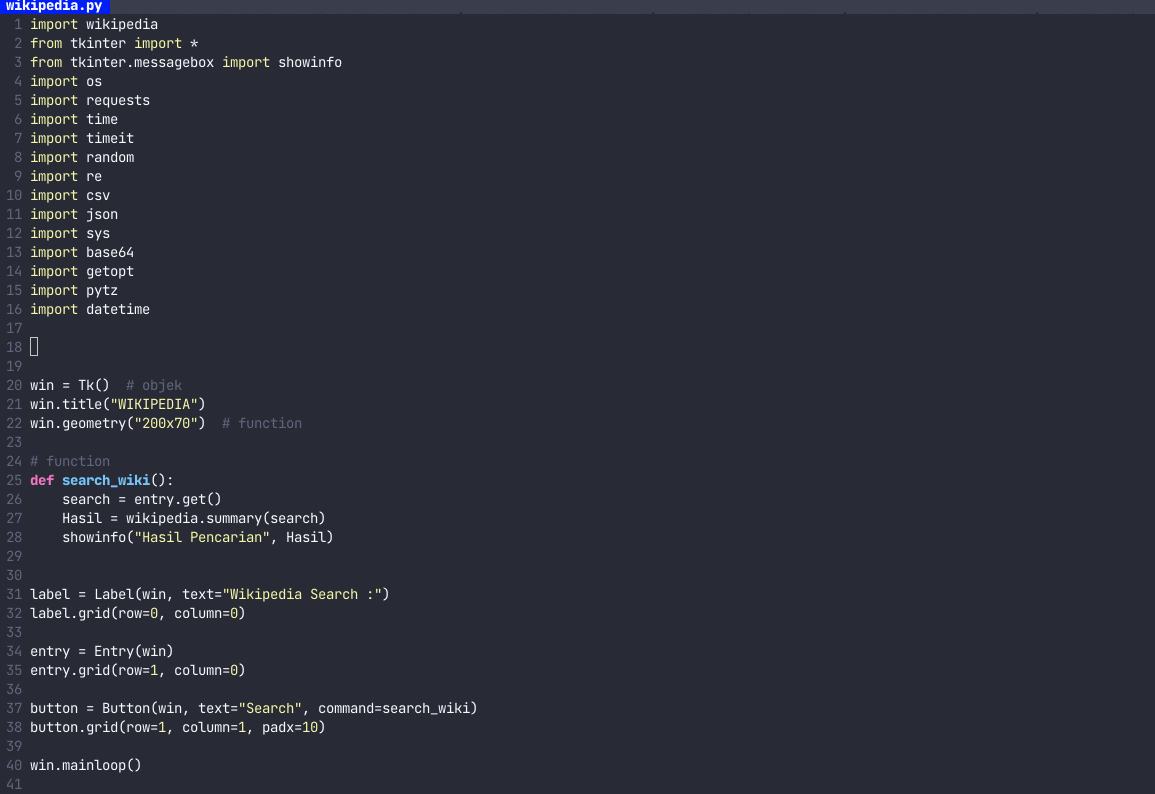
Task: Click 'entry = Entry(win)' line
Action: [102, 651]
